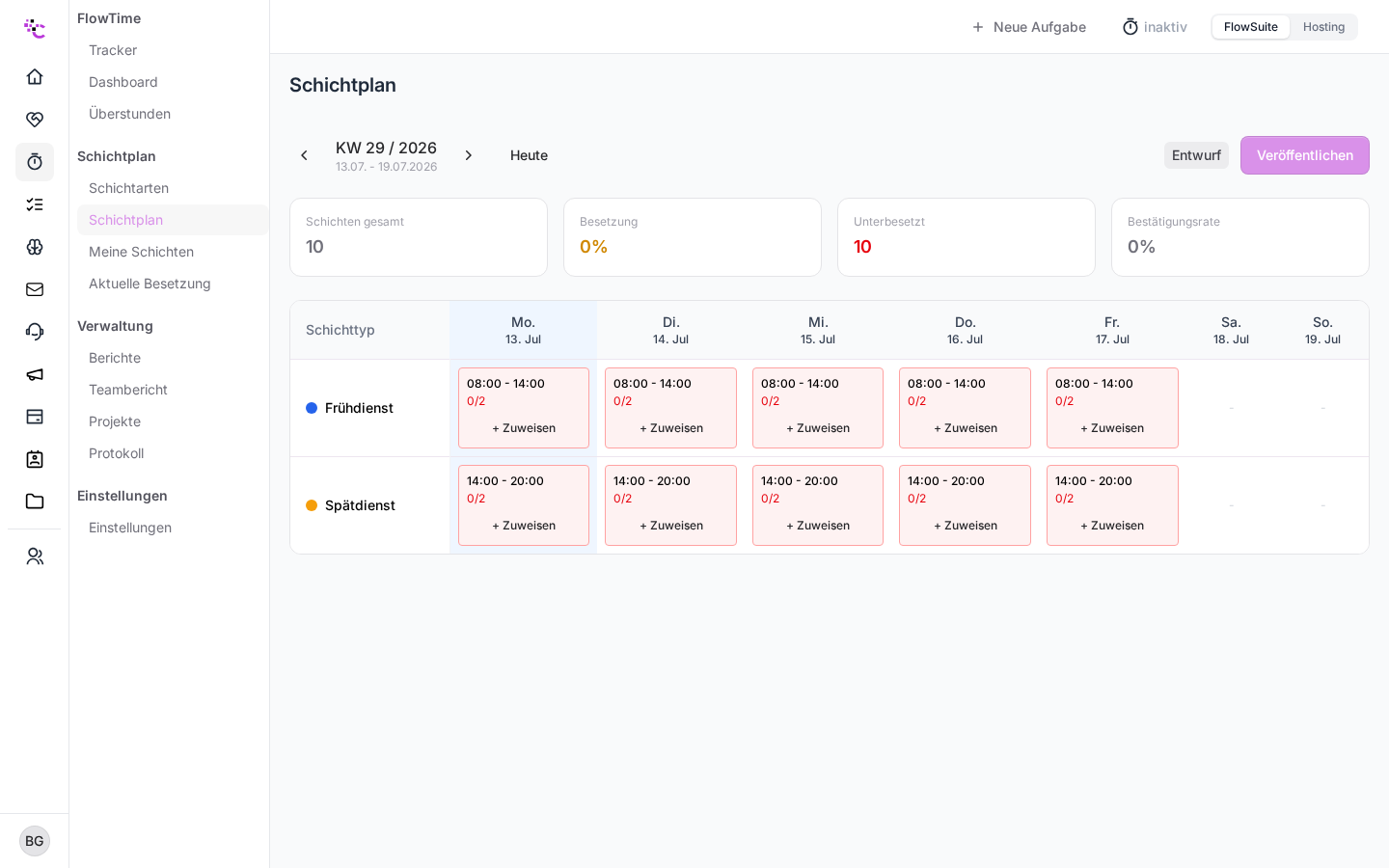Click the Veröffentlichen button
1389x868 pixels.
[1304, 155]
